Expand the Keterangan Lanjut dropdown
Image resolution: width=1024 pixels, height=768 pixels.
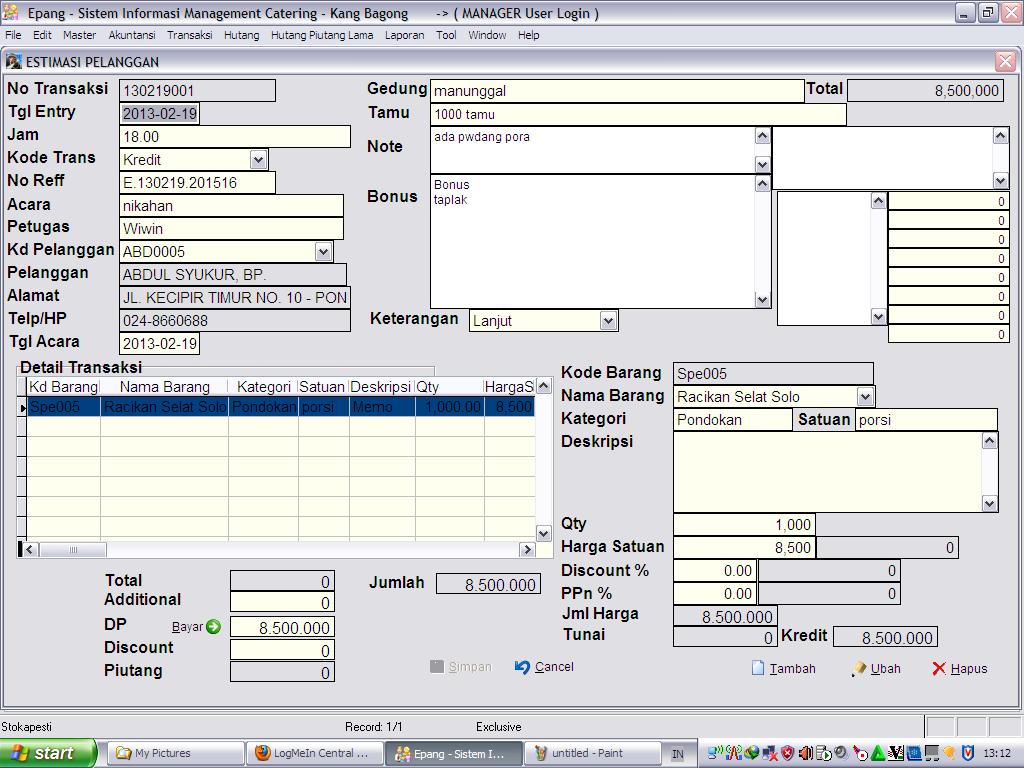pyautogui.click(x=608, y=321)
